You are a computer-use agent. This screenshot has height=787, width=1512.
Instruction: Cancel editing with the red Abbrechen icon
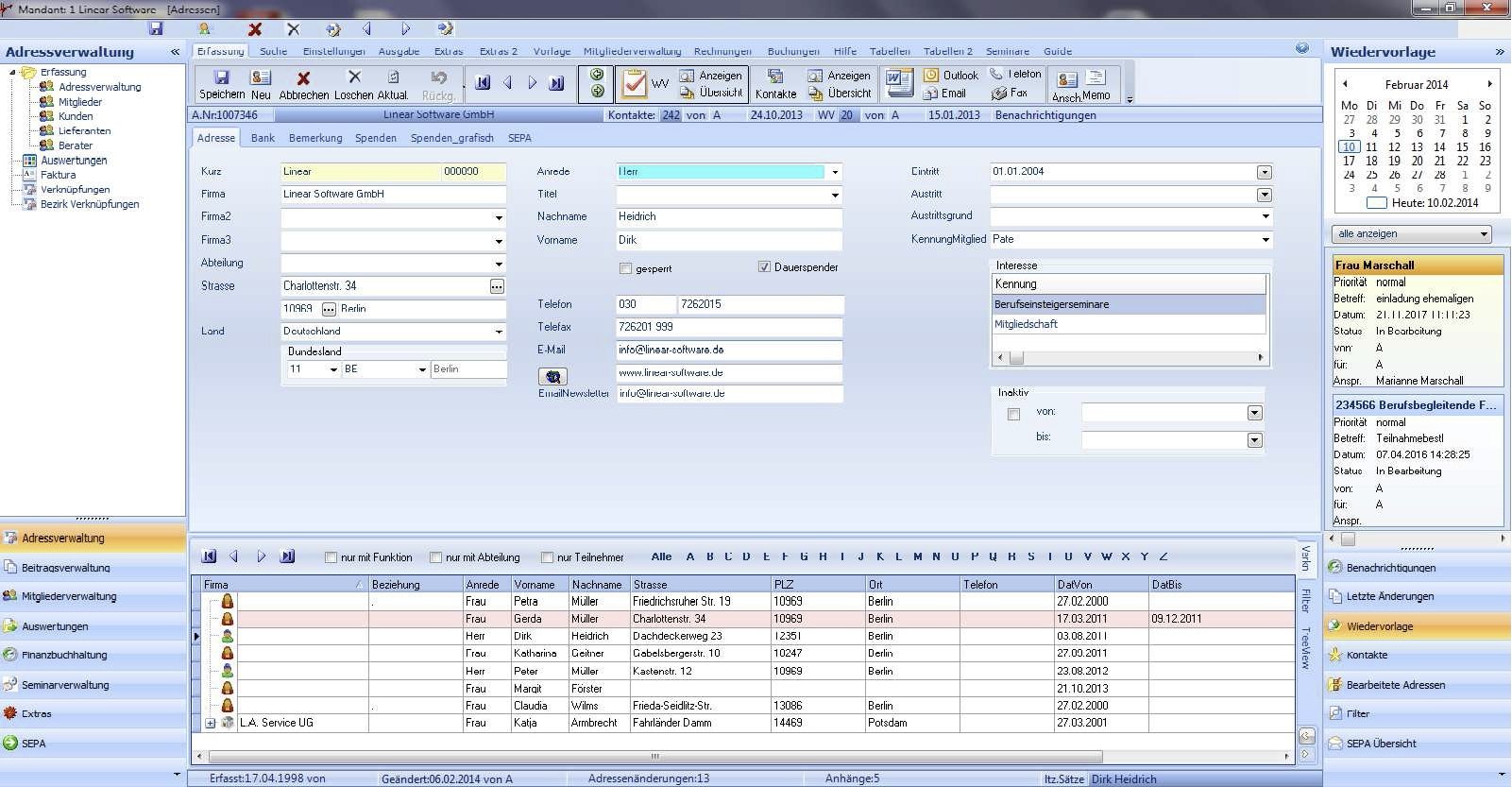pos(303,77)
